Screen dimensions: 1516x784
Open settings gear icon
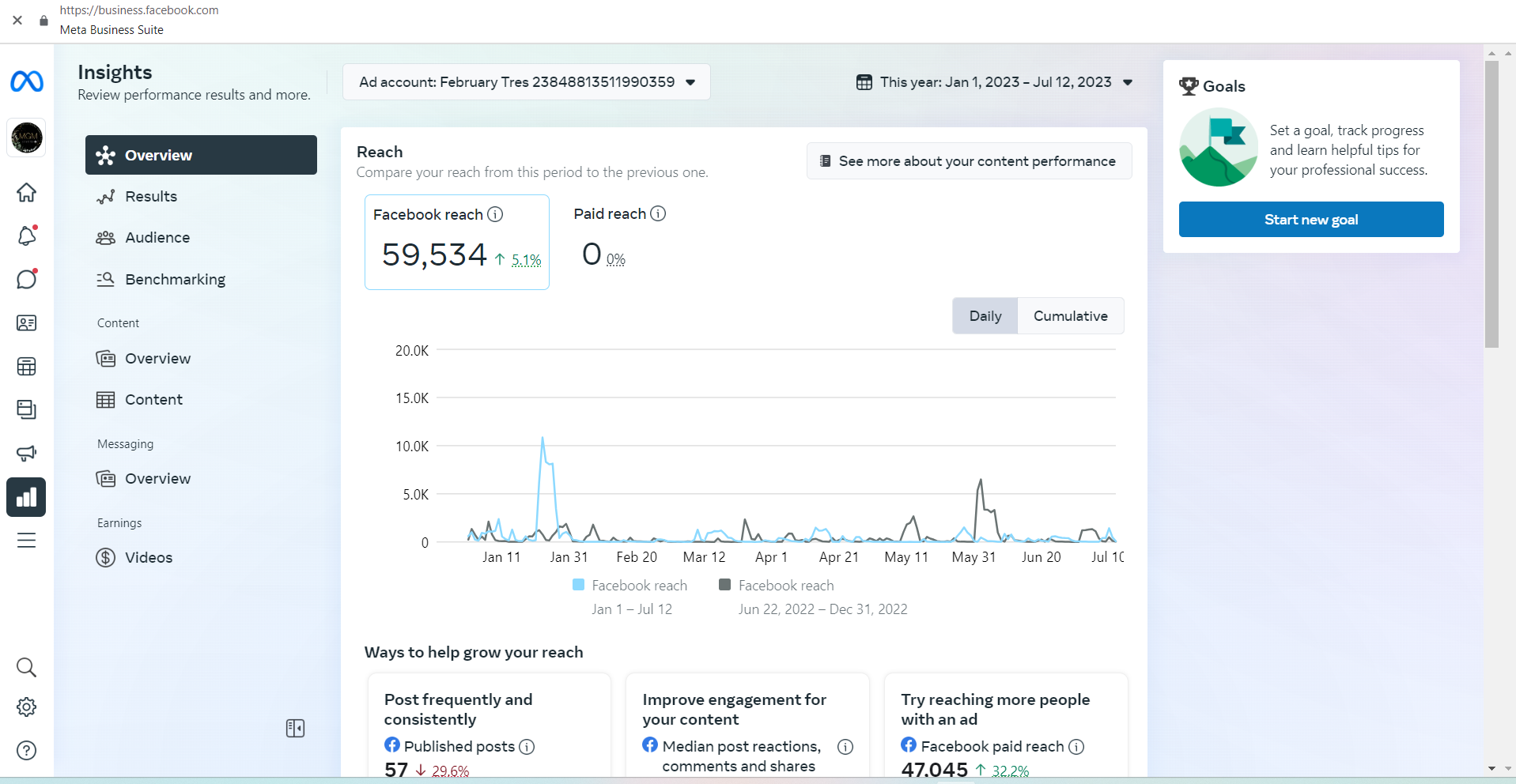26,707
